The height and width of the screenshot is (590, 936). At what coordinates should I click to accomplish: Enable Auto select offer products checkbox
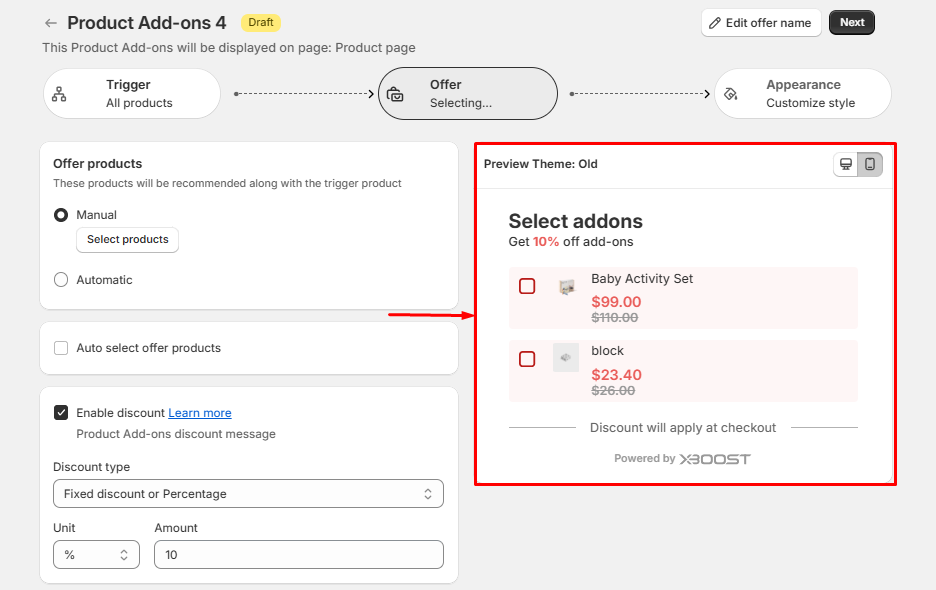[61, 348]
